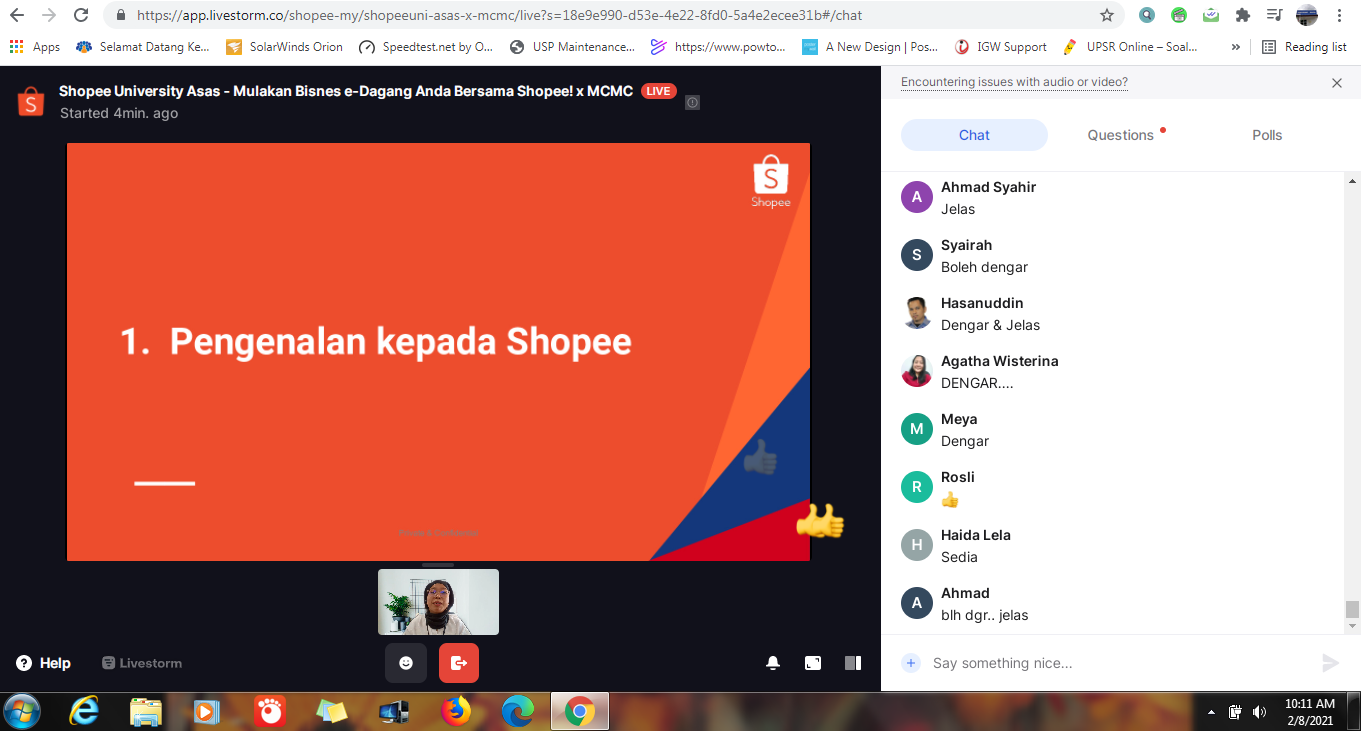
Task: Open the A New Design bookmark
Action: [x=870, y=47]
